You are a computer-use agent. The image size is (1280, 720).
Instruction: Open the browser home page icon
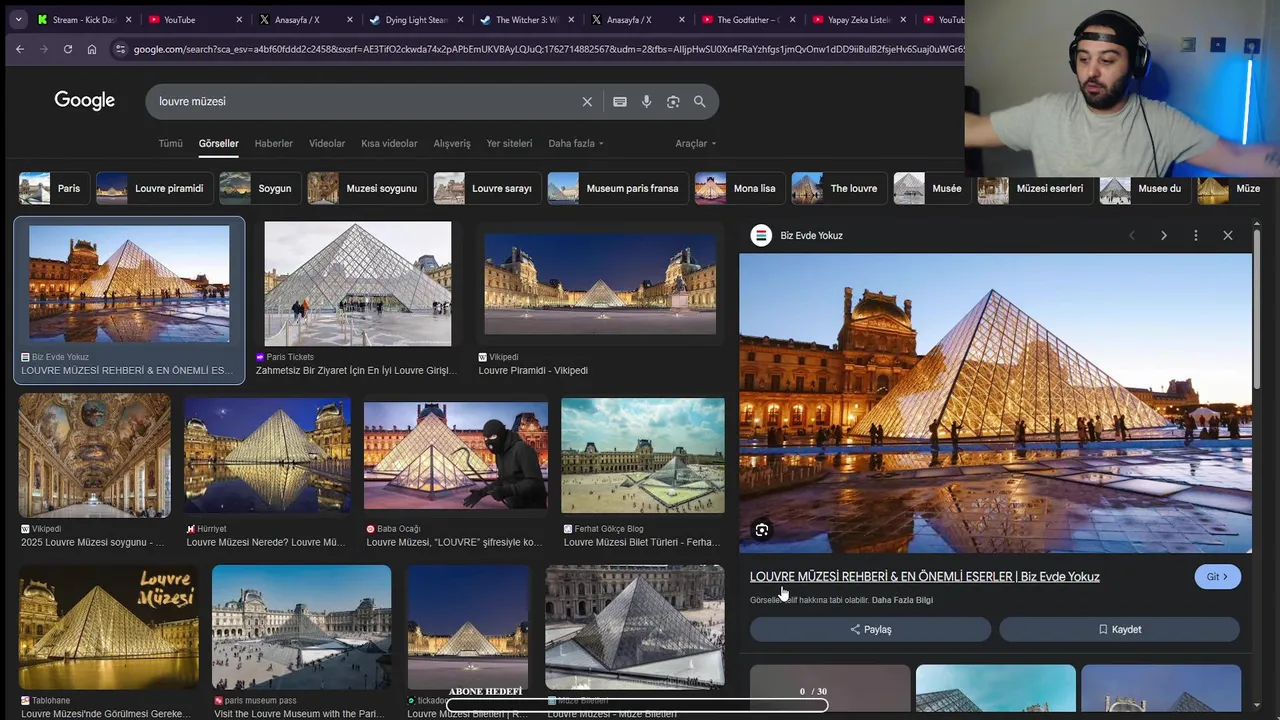pos(92,49)
